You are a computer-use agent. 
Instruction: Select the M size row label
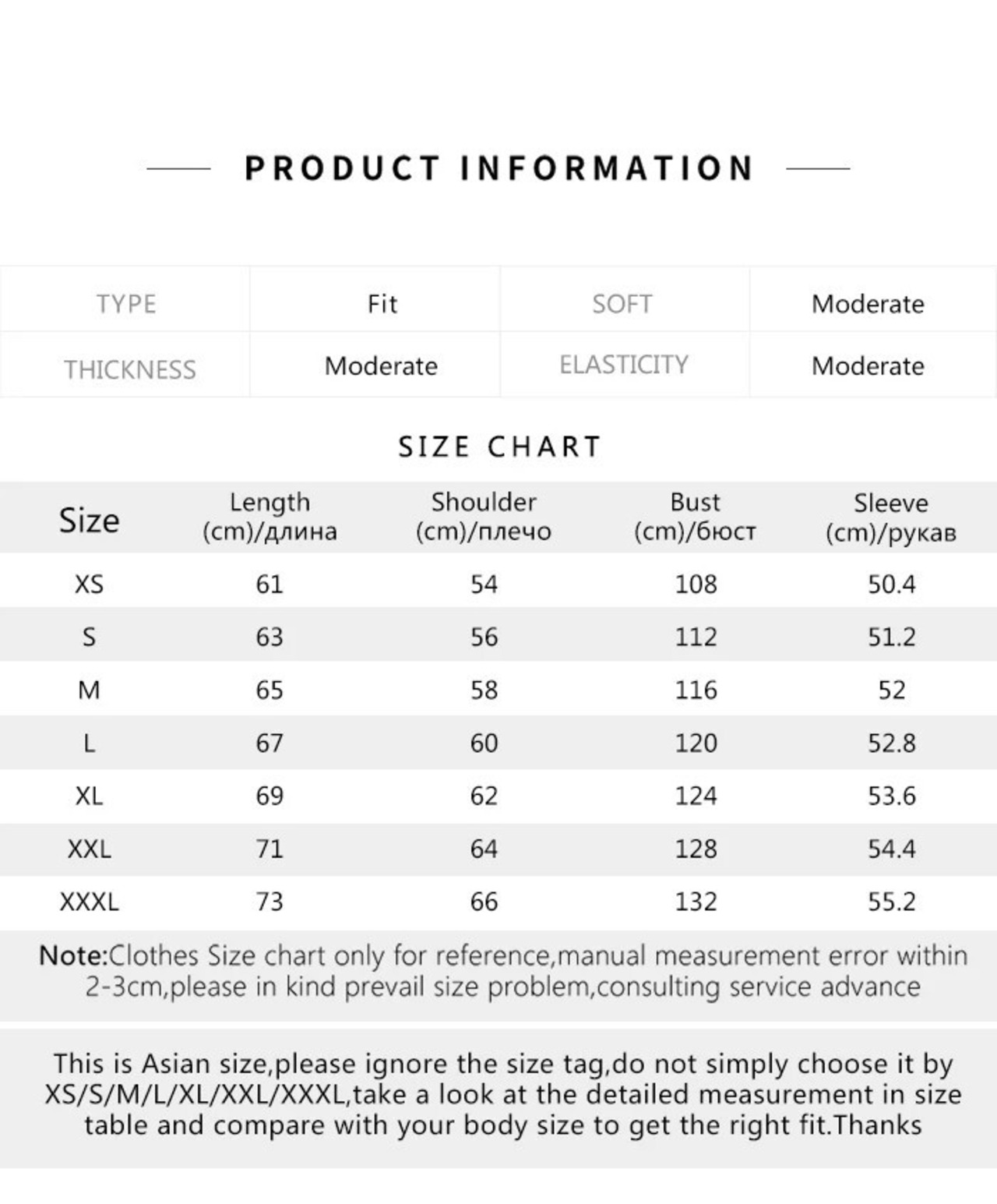pyautogui.click(x=89, y=690)
